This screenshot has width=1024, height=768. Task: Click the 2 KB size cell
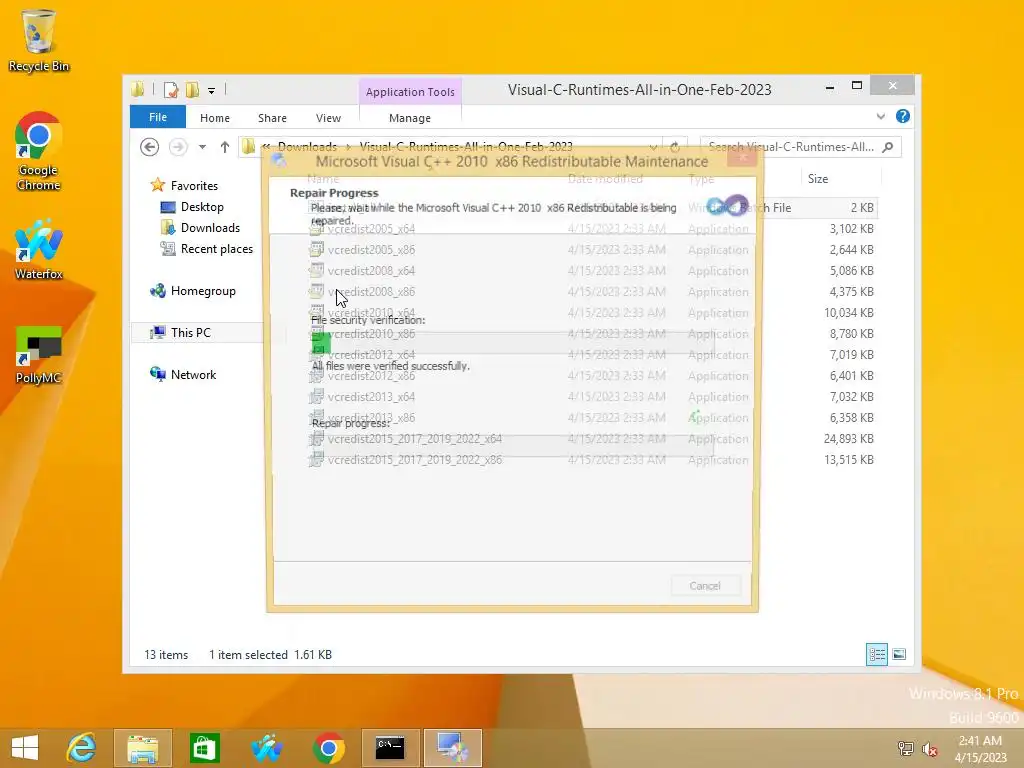[x=862, y=208]
